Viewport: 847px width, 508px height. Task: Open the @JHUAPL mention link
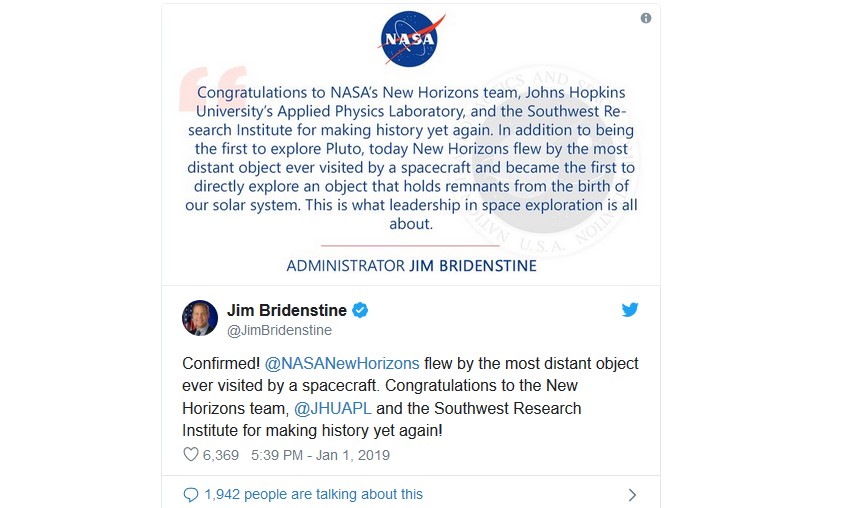[x=328, y=408]
